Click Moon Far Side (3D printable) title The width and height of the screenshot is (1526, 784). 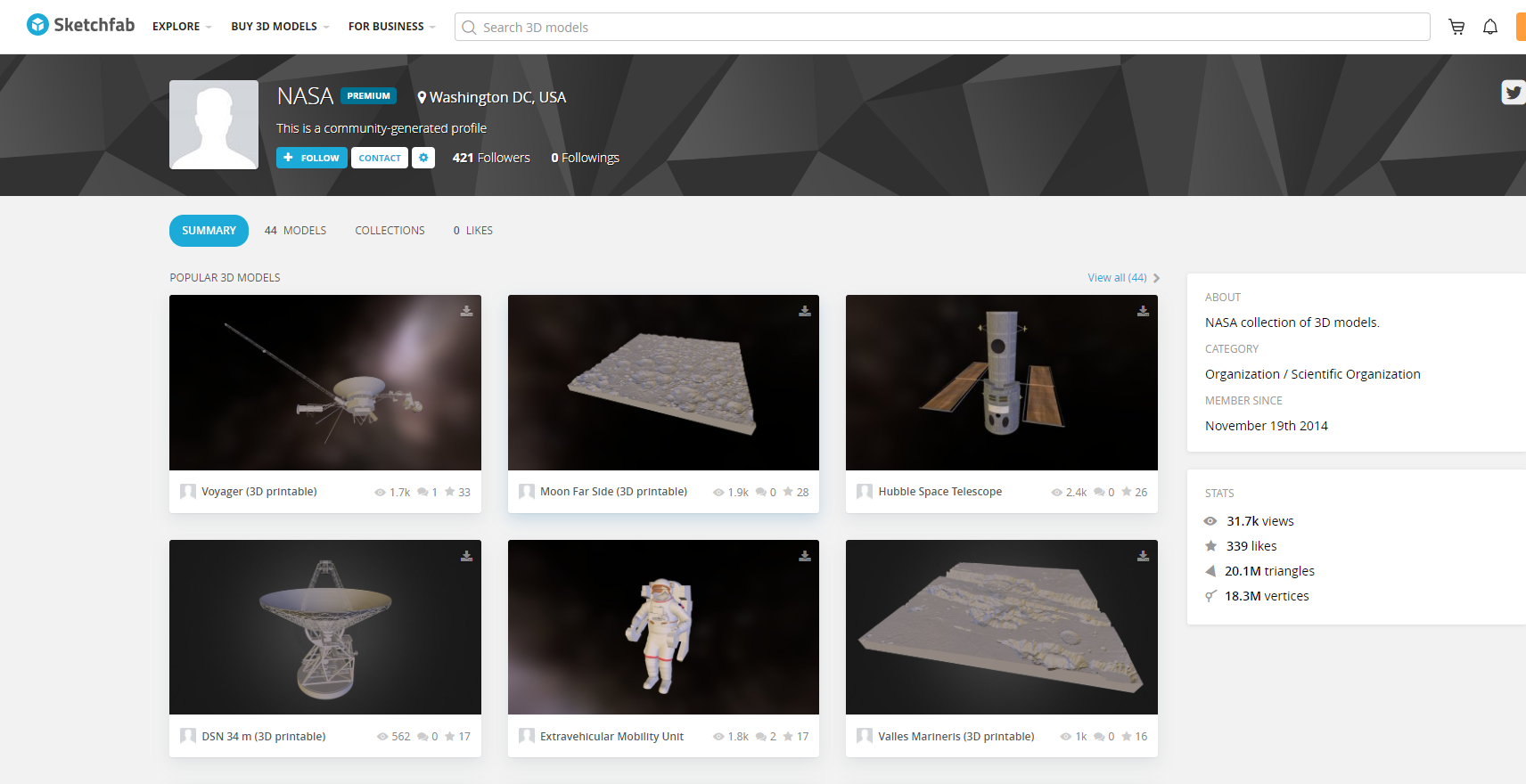point(613,492)
